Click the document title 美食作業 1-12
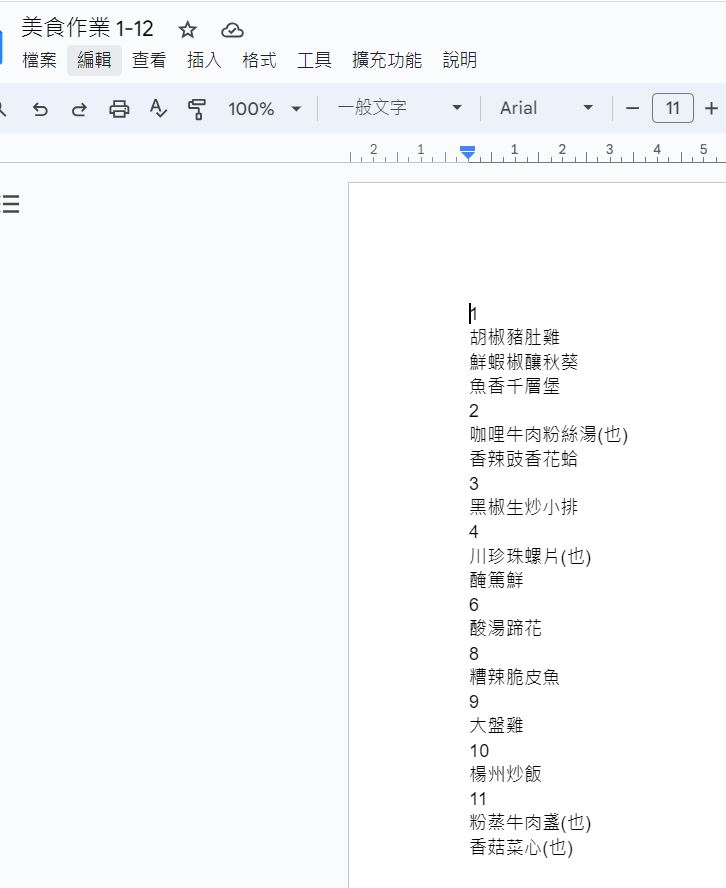This screenshot has height=888, width=726. (88, 29)
